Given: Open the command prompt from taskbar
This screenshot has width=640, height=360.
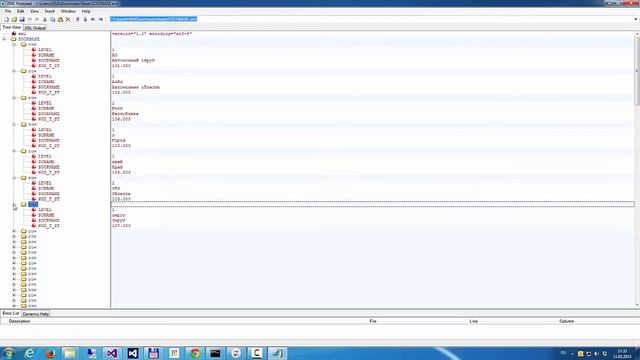Looking at the screenshot, I should pos(215,353).
